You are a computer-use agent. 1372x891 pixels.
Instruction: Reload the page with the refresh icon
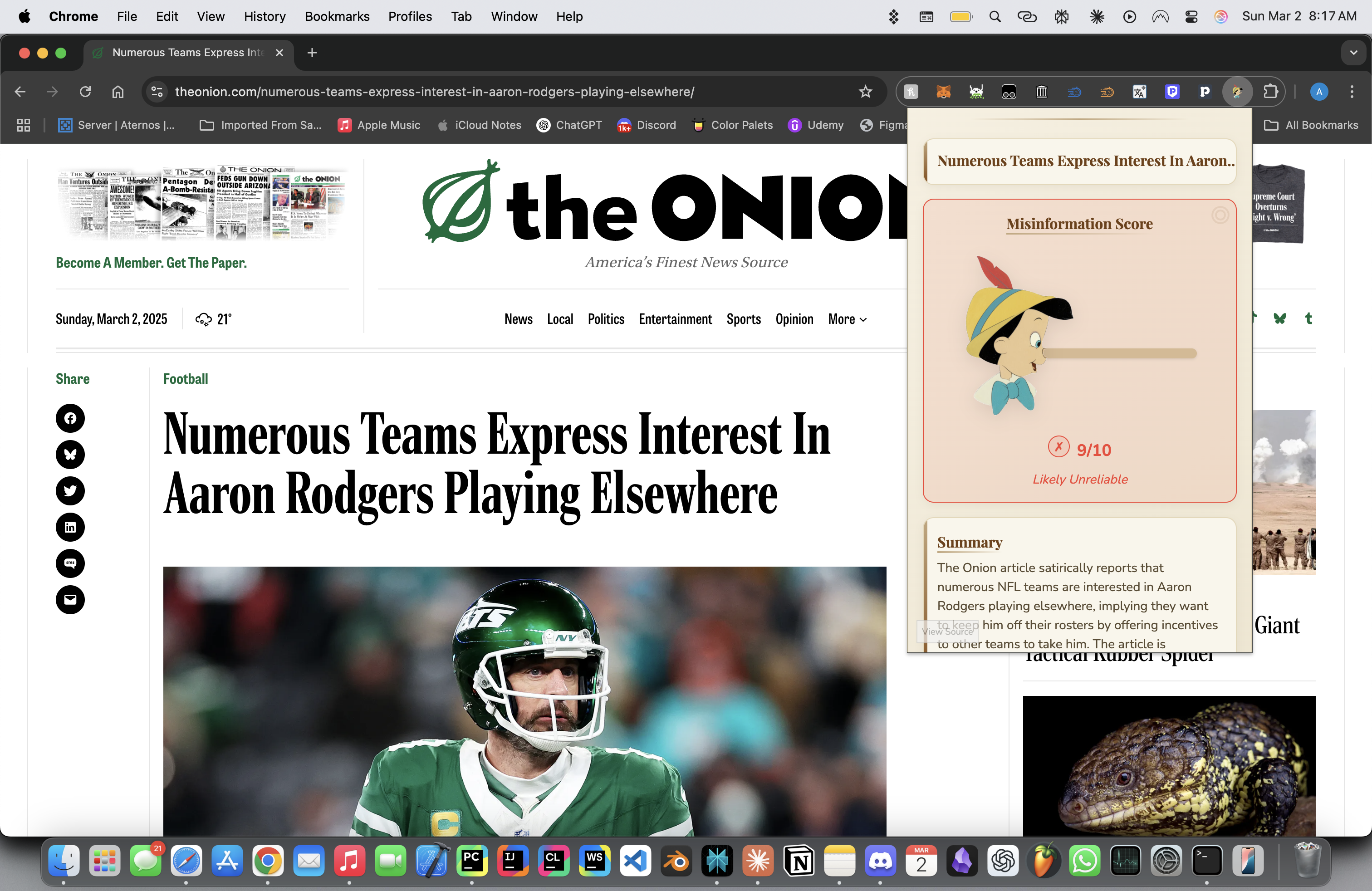[x=85, y=92]
